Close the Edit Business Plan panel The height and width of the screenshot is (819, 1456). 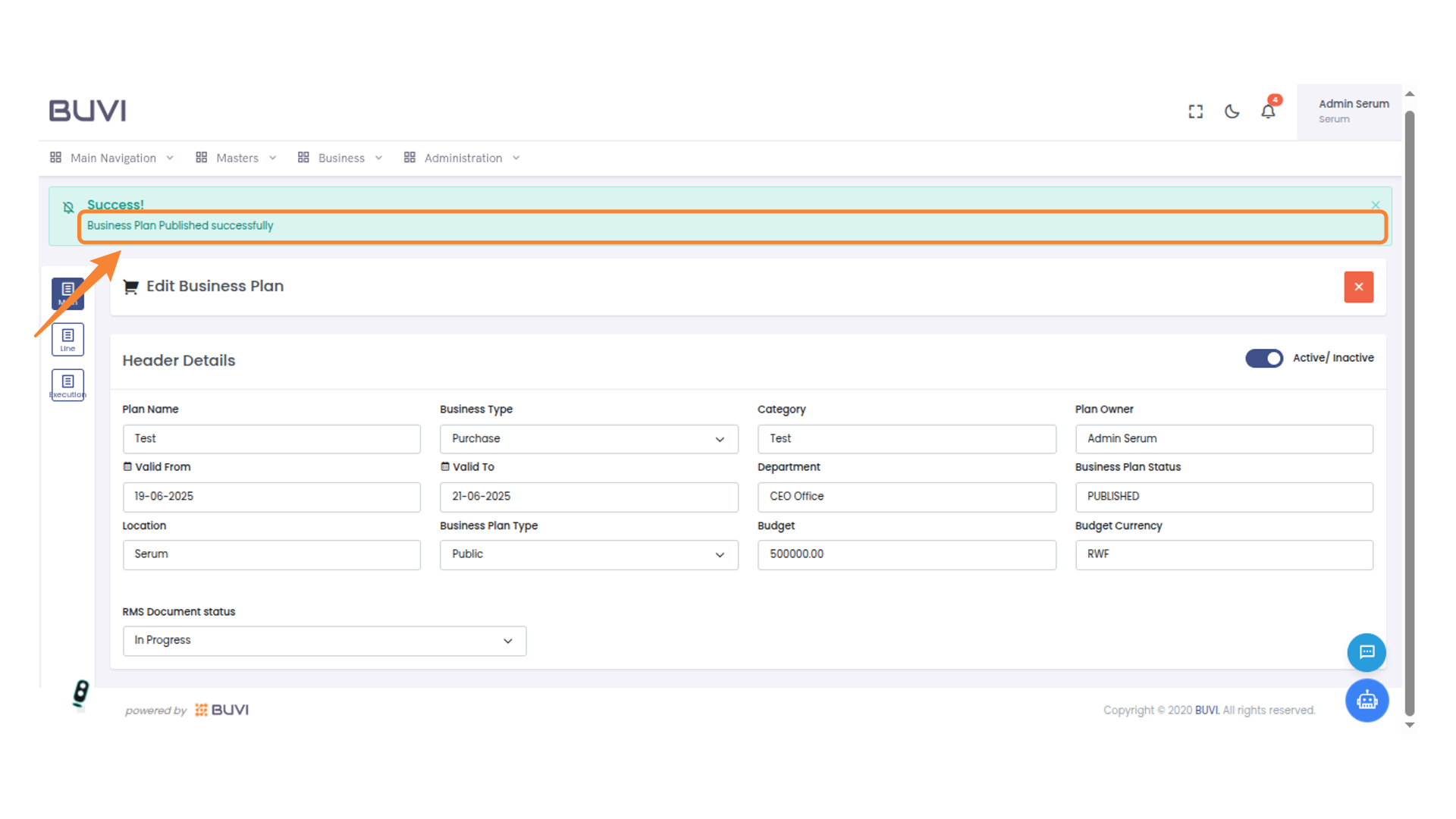(1358, 287)
